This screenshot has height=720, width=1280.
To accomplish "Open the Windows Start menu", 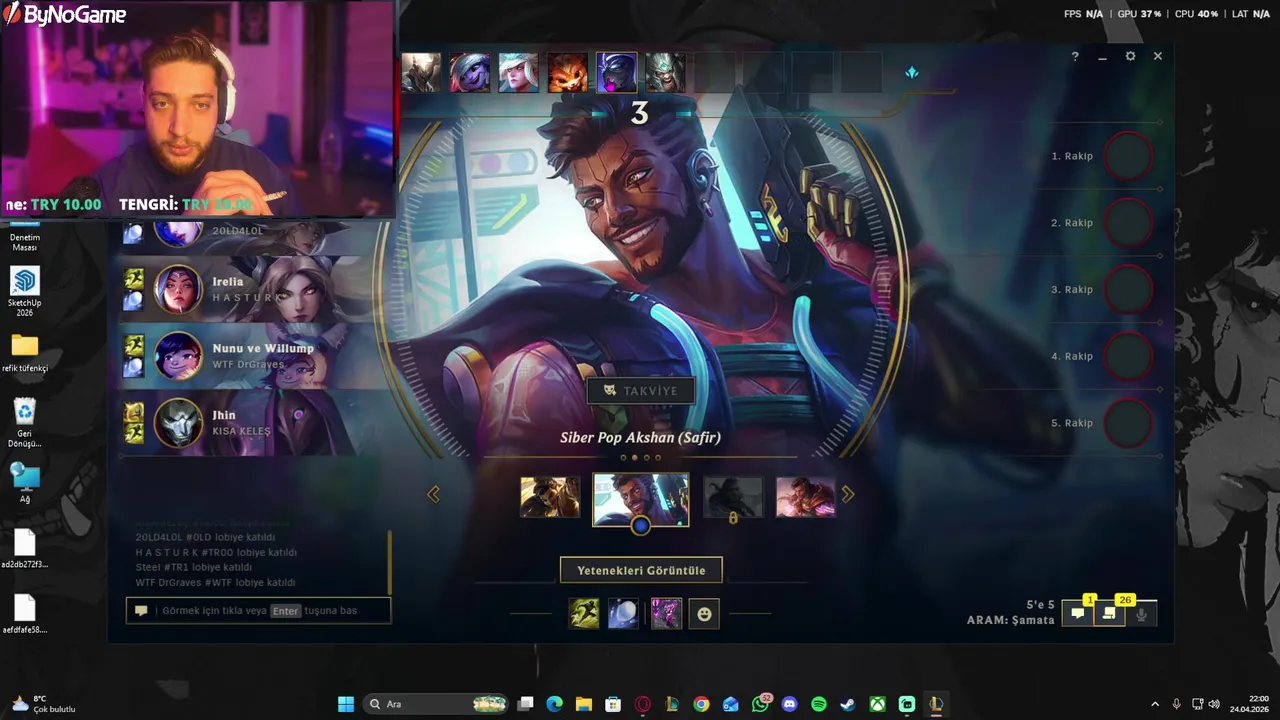I will click(346, 704).
